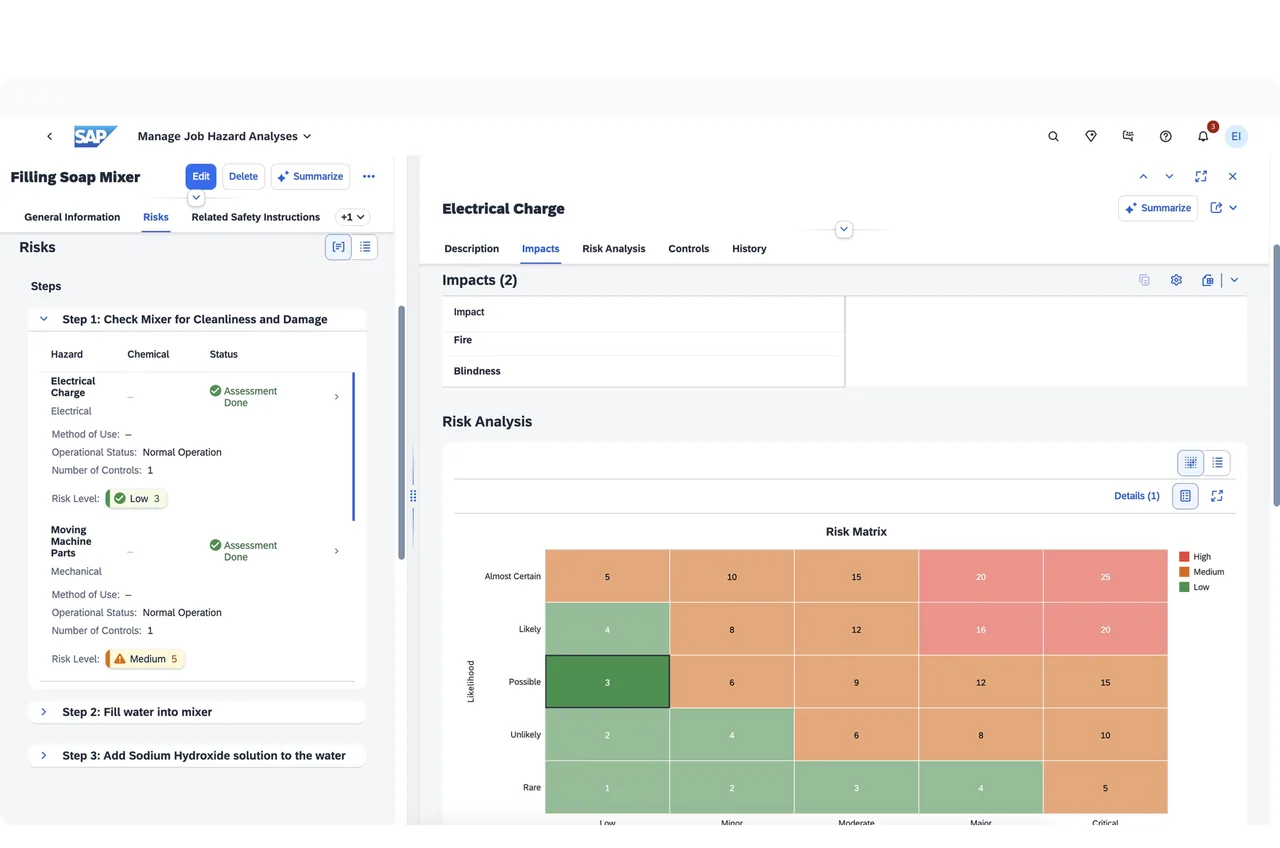The height and width of the screenshot is (848, 1280).
Task: Open the dropdown arrow beside Impacts export
Action: (x=1234, y=280)
